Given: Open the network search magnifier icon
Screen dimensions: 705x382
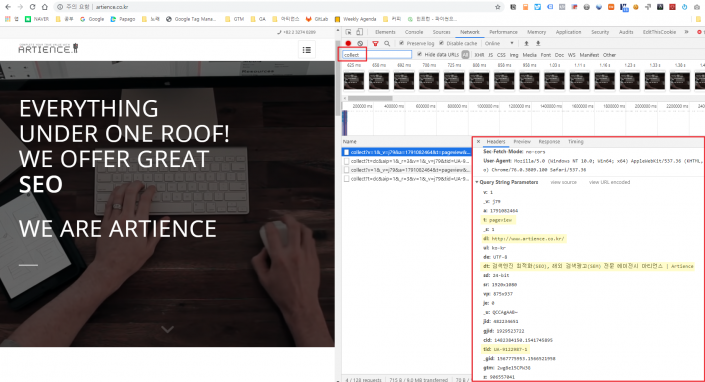Looking at the screenshot, I should [387, 44].
